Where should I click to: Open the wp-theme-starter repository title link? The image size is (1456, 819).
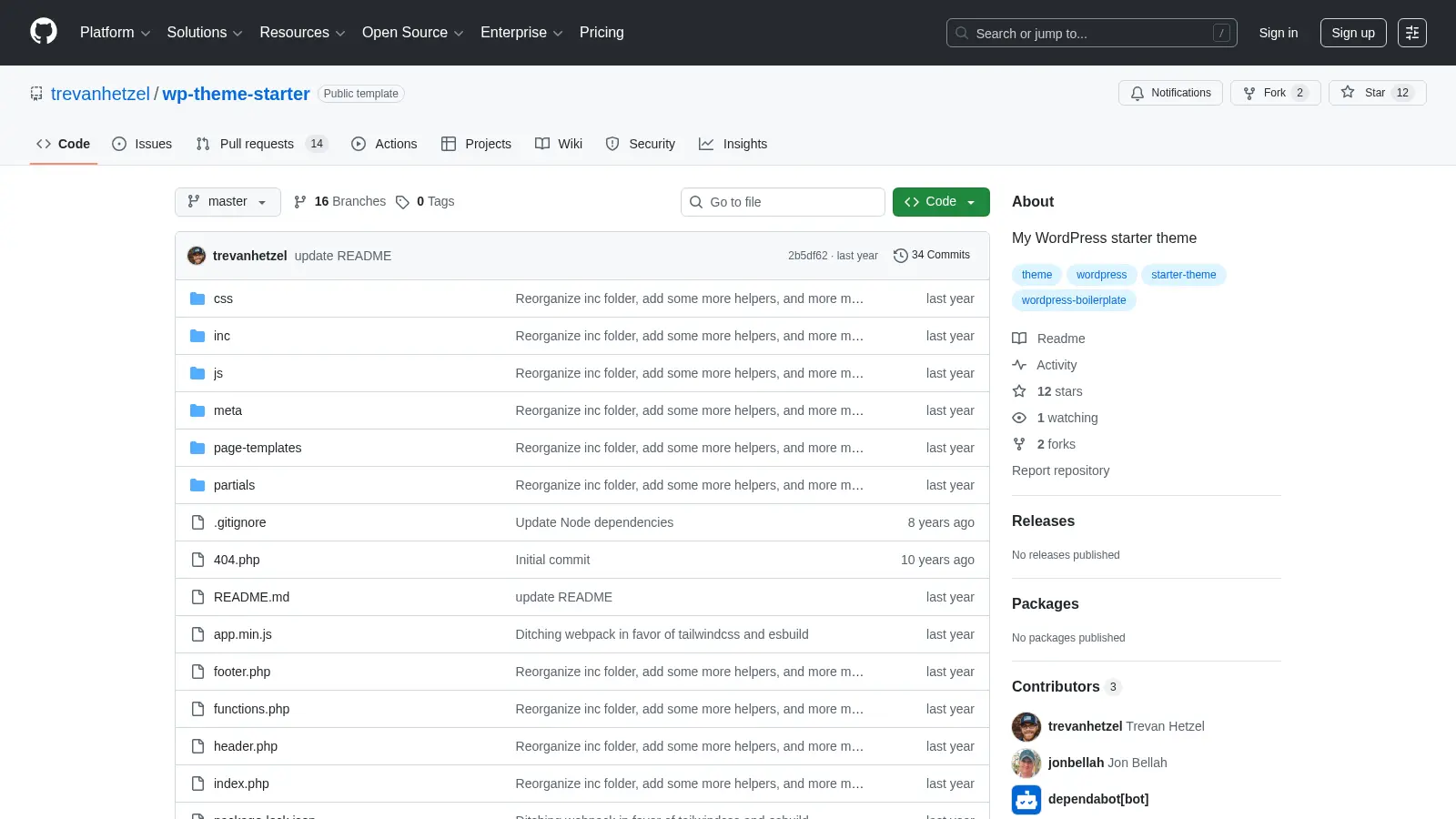[x=236, y=94]
